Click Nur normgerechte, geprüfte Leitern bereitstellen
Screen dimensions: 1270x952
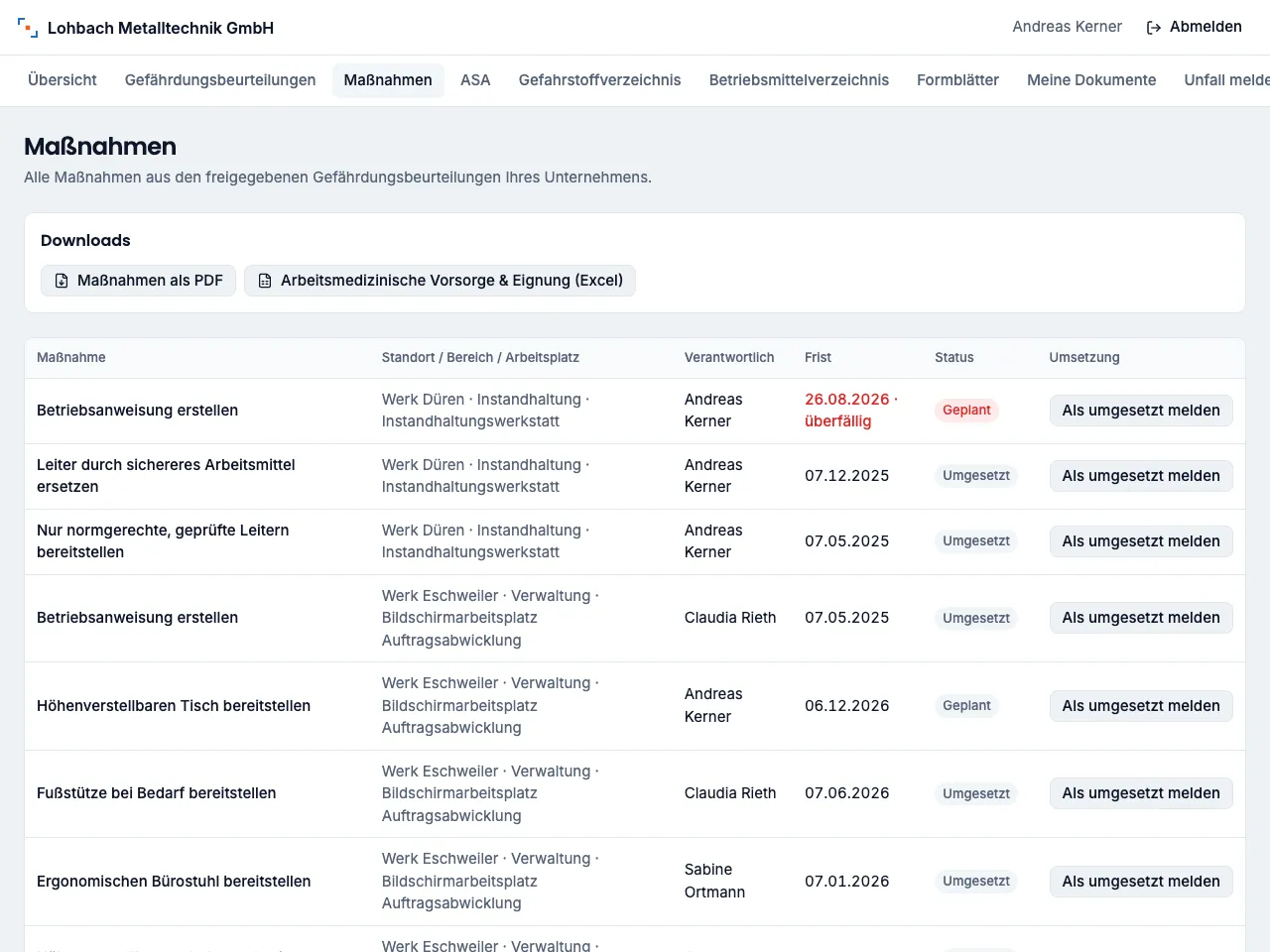click(163, 541)
